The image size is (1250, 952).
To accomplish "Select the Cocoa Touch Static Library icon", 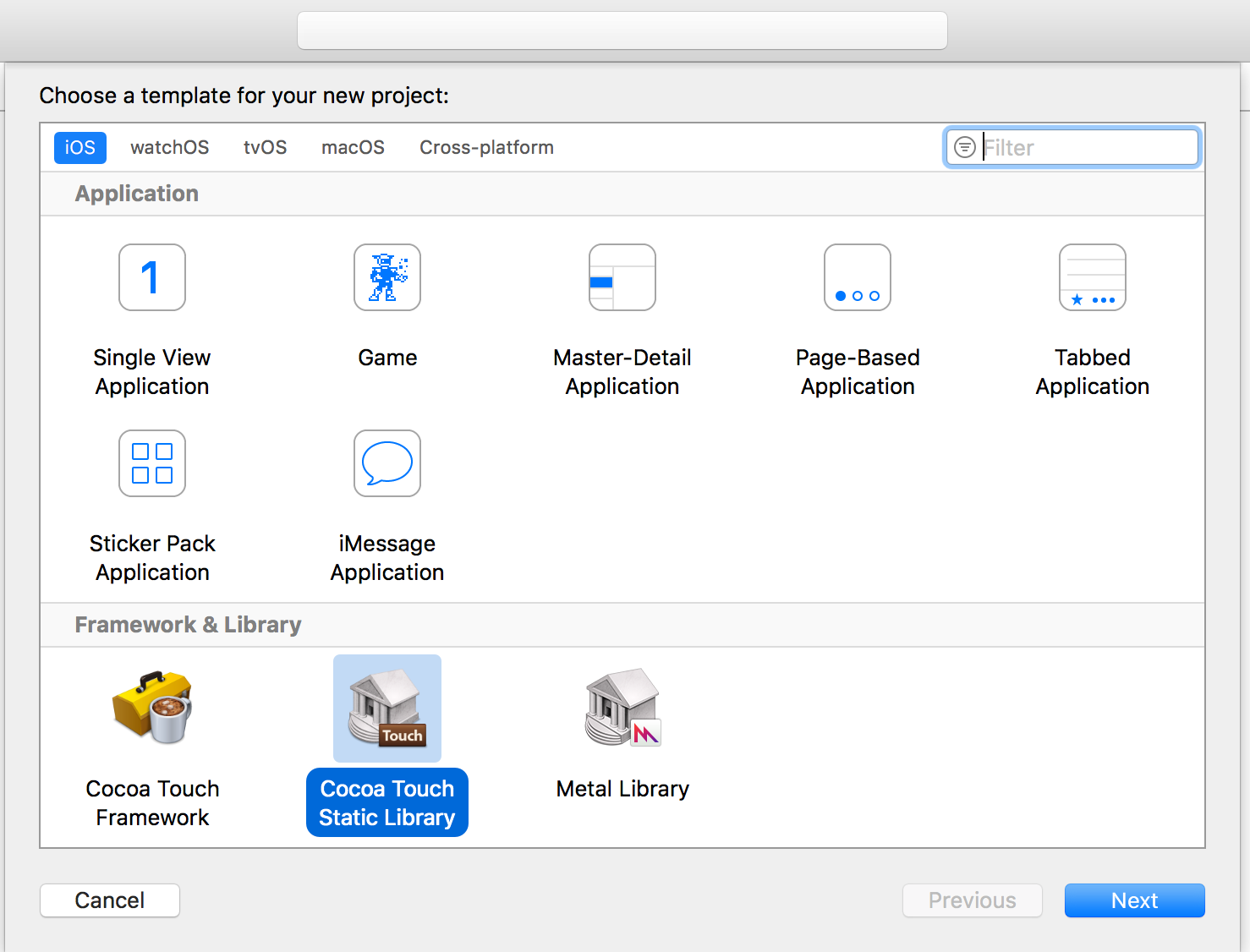I will pyautogui.click(x=387, y=708).
